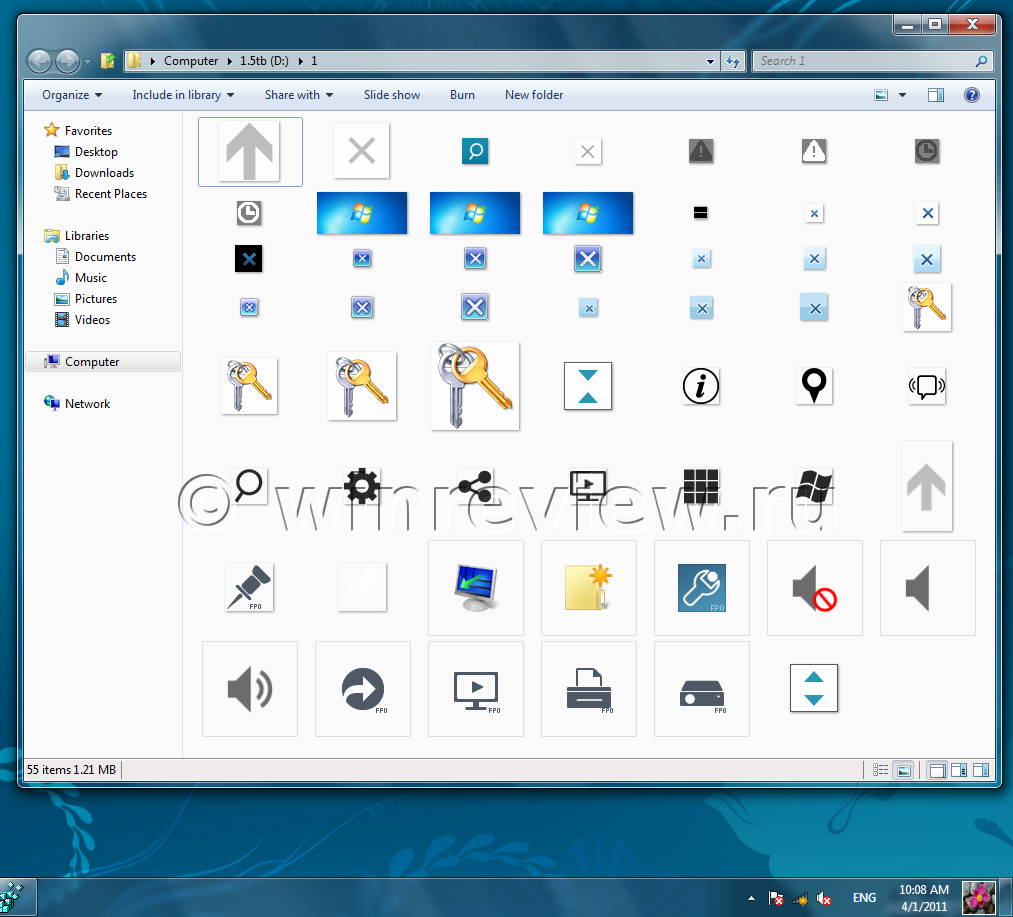Select the yellow note with star icon
The image size is (1013, 917).
click(589, 588)
